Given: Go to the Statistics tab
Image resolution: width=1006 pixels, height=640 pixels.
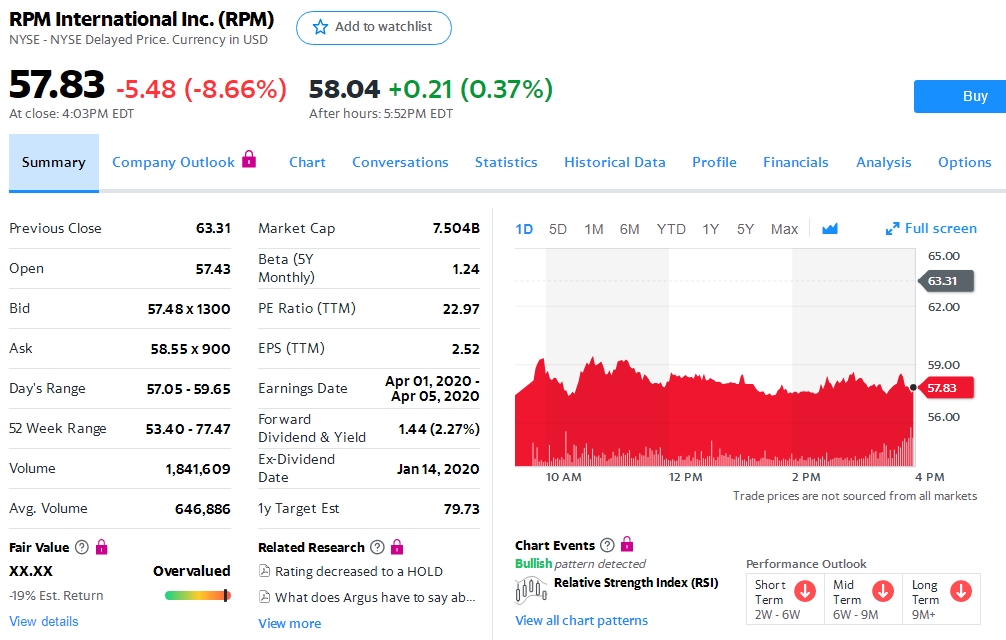Looking at the screenshot, I should pos(506,162).
